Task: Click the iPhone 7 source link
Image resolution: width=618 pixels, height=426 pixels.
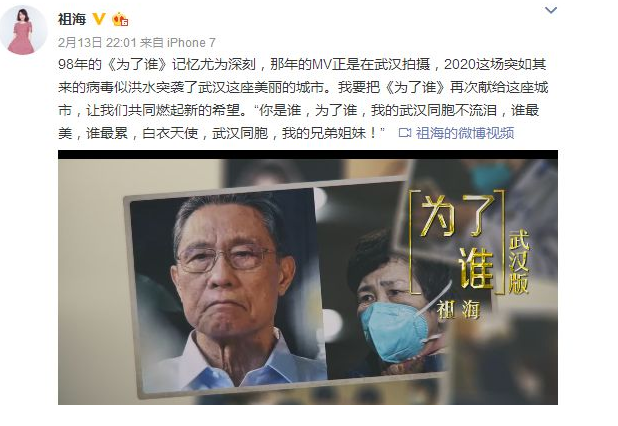Action: 191,42
